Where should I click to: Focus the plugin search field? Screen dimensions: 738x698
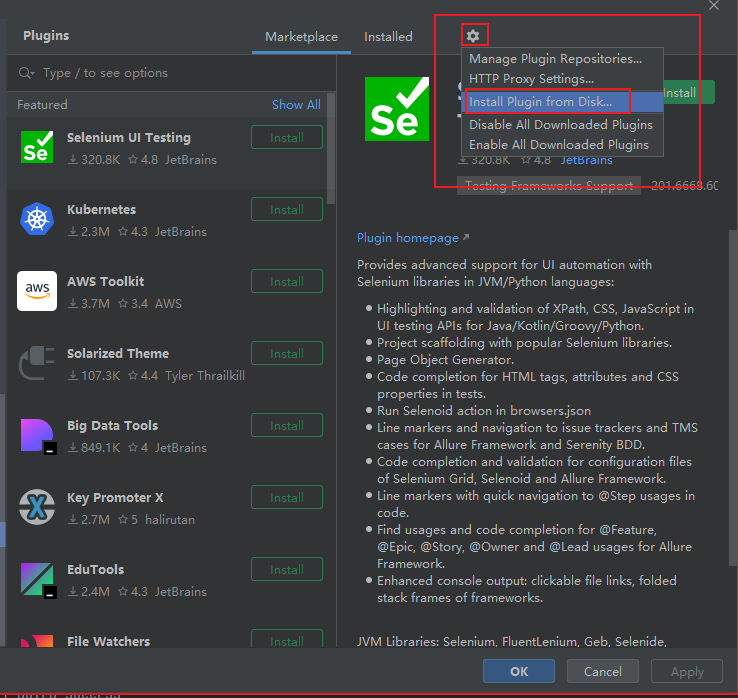(172, 73)
